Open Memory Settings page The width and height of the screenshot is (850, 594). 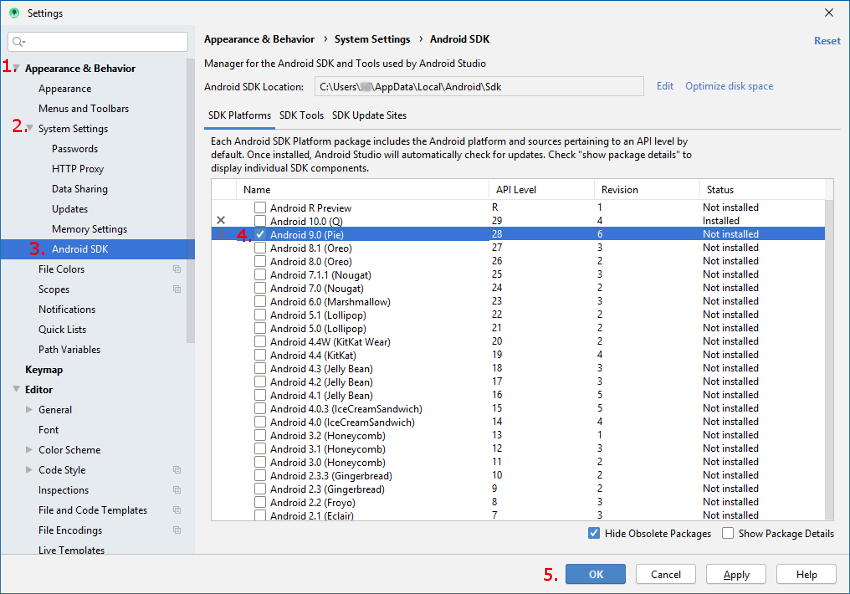coord(89,229)
